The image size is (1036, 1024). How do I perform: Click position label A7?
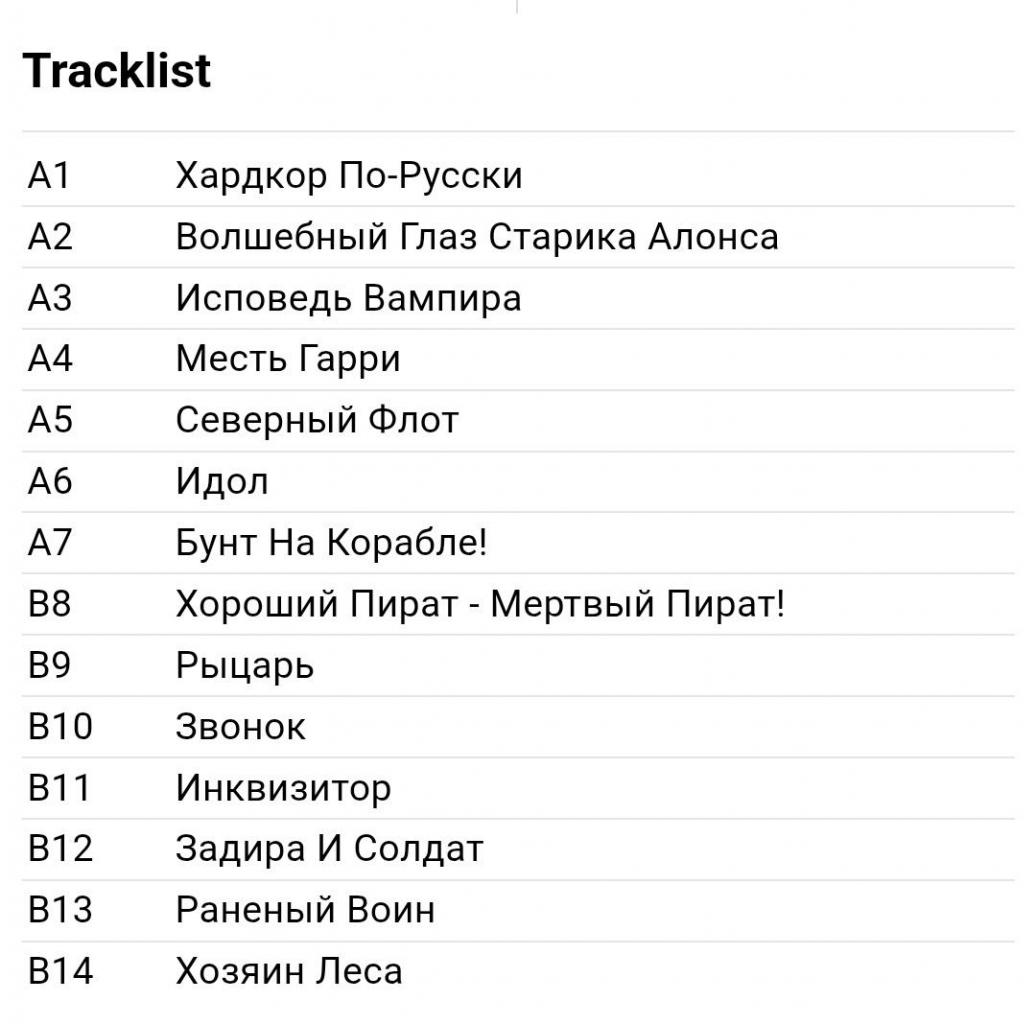coord(50,542)
